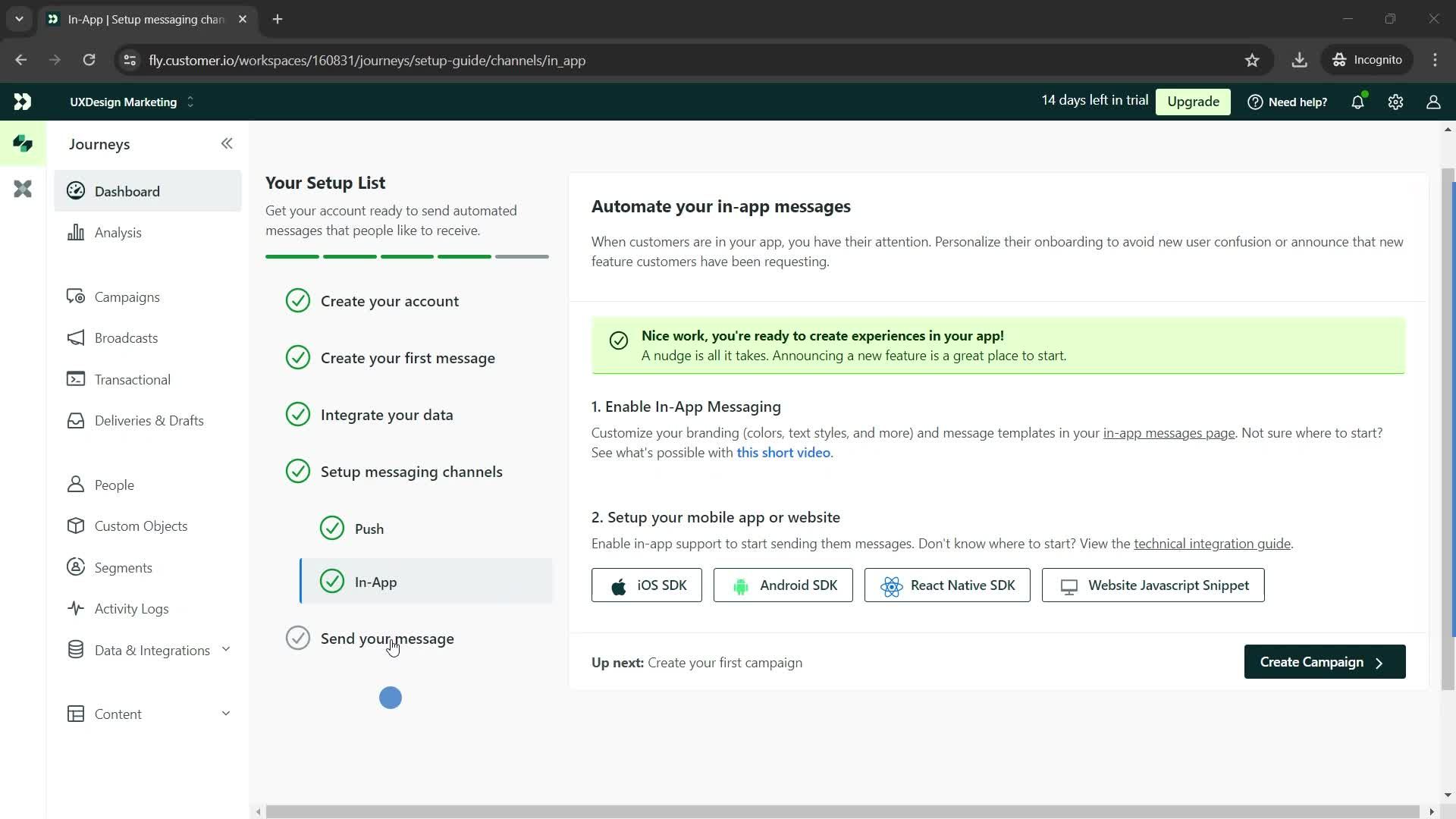Click the Transactional terminal icon
1456x819 pixels.
pos(76,379)
